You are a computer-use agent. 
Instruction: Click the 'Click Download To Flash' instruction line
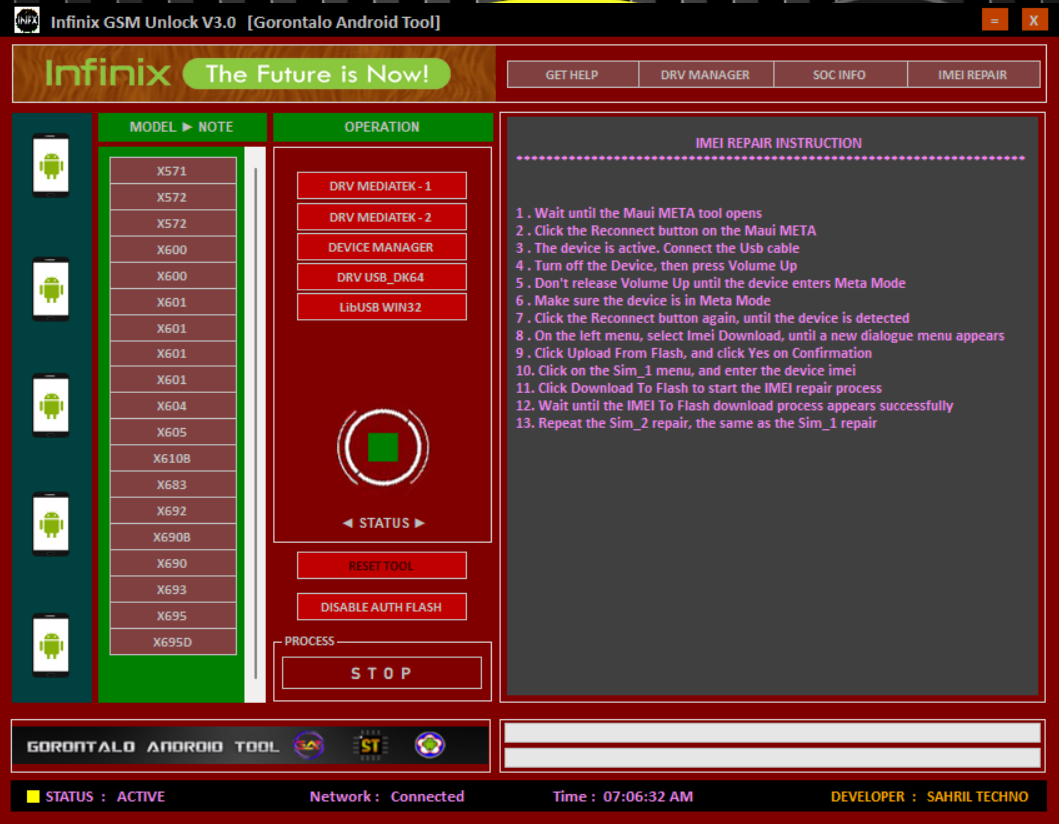pos(699,388)
